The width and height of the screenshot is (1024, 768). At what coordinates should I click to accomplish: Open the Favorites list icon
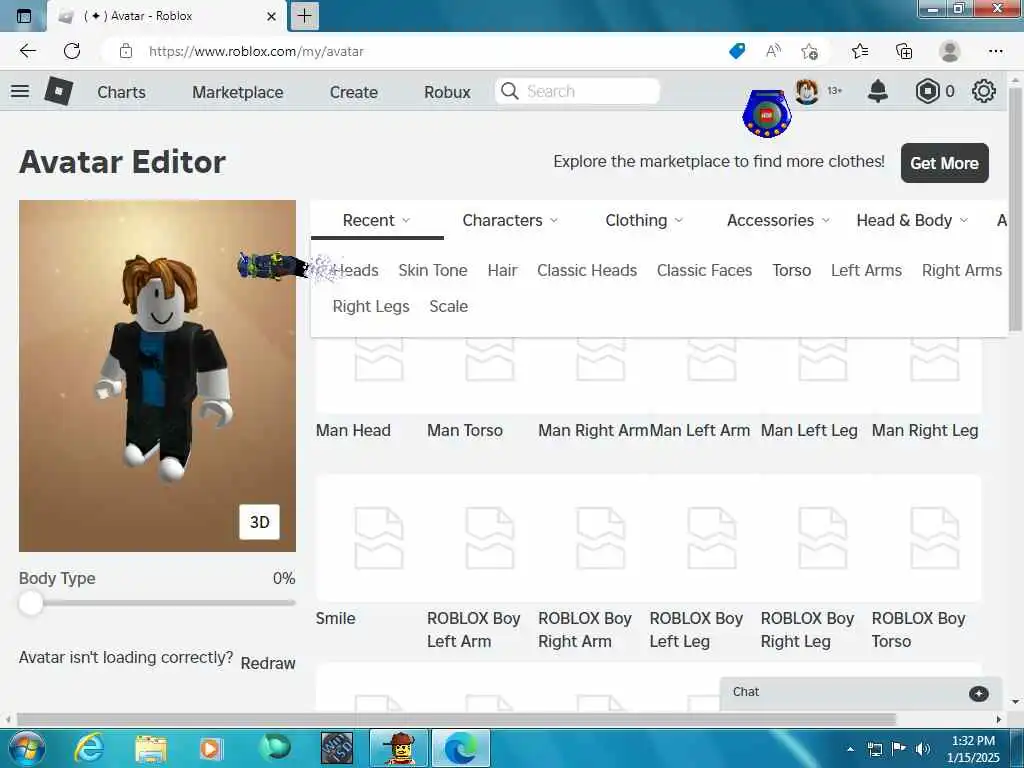[860, 51]
